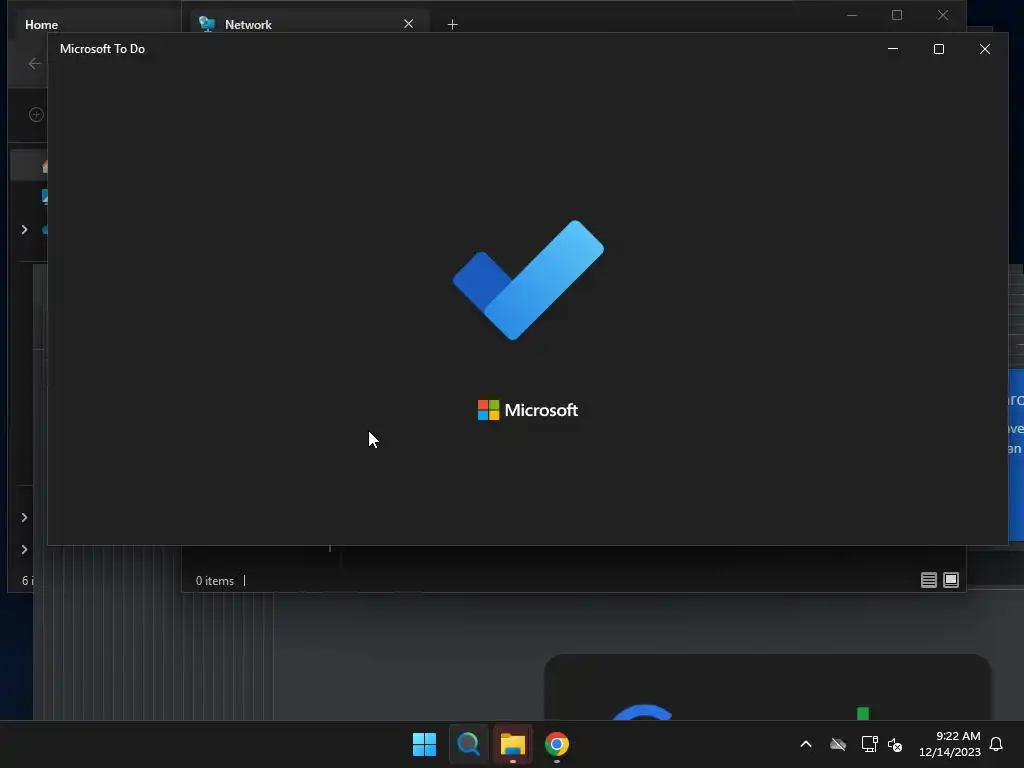
Task: Add a new tab in File Explorer
Action: [x=453, y=25]
